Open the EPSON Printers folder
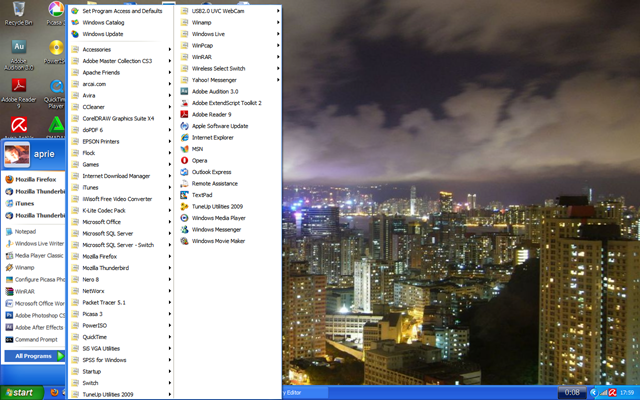Viewport: 640px width, 400px height. pyautogui.click(x=121, y=141)
